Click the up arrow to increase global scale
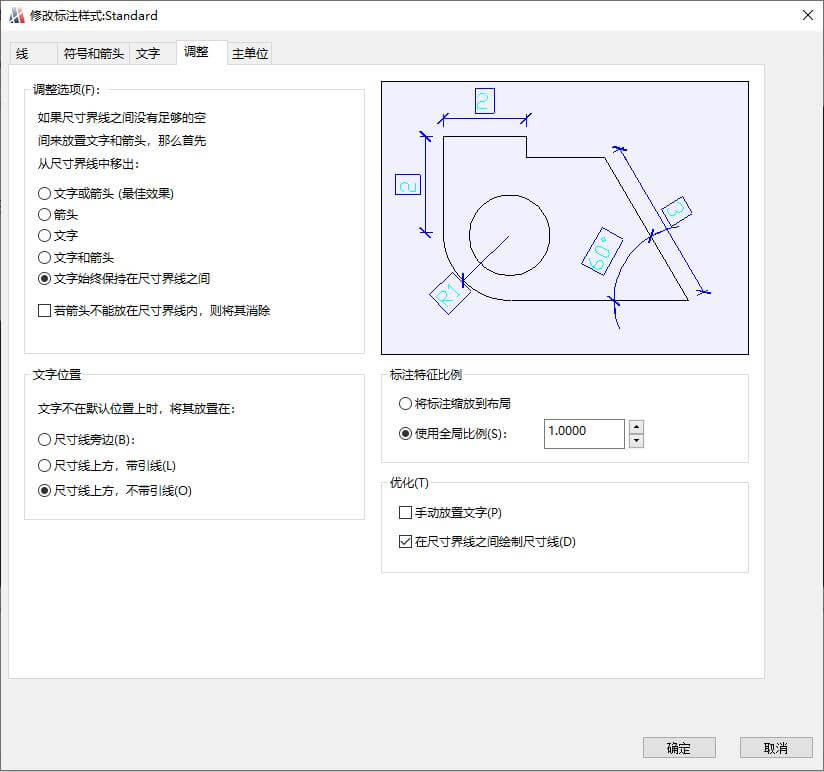The width and height of the screenshot is (824, 772). [637, 426]
